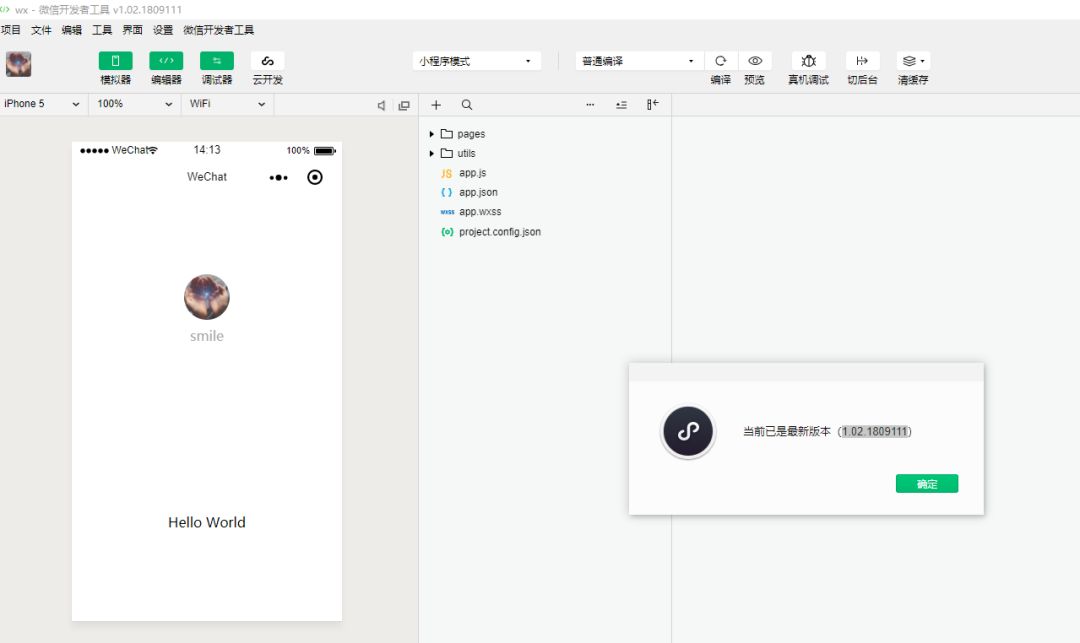Click the version number 1.02.1809111 text
The width and height of the screenshot is (1080, 643).
875,432
